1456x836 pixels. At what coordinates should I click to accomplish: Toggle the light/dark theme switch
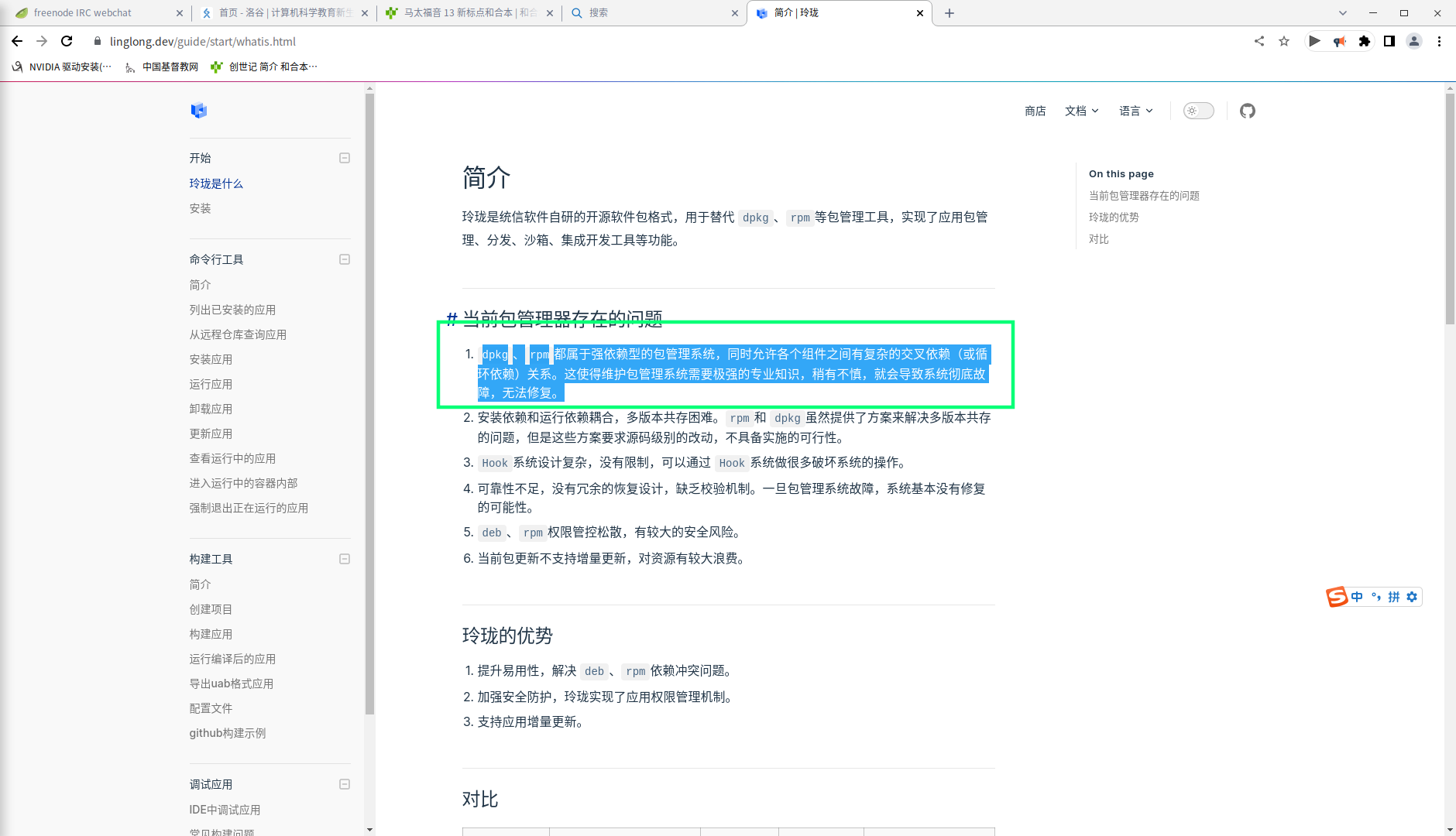point(1198,111)
